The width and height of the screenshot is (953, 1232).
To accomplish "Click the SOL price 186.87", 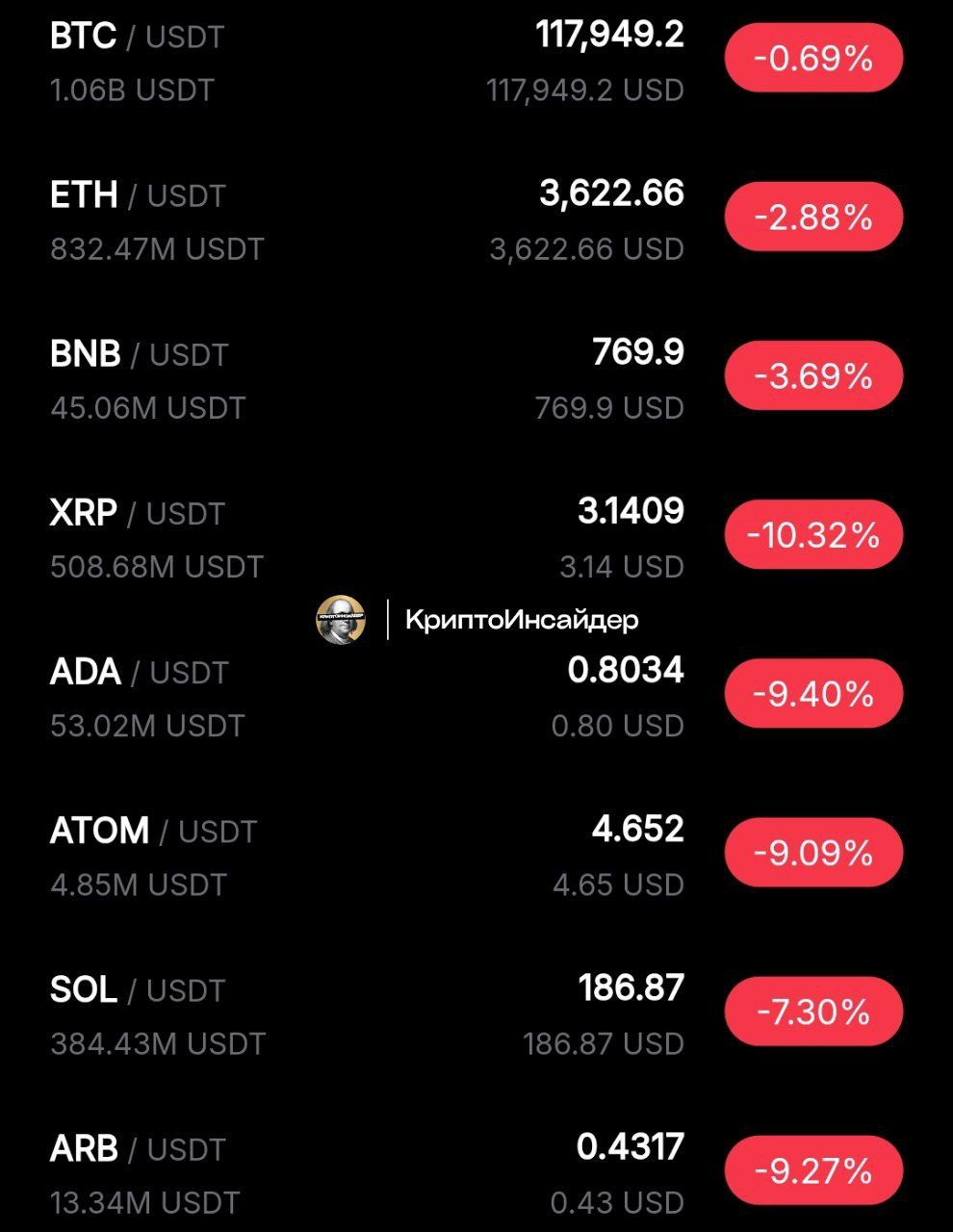I will point(631,988).
